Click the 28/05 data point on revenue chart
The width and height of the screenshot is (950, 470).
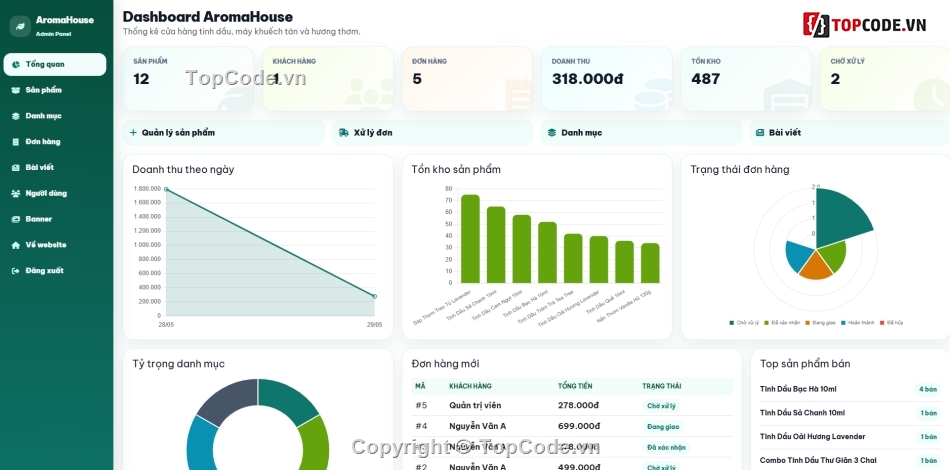(166, 190)
